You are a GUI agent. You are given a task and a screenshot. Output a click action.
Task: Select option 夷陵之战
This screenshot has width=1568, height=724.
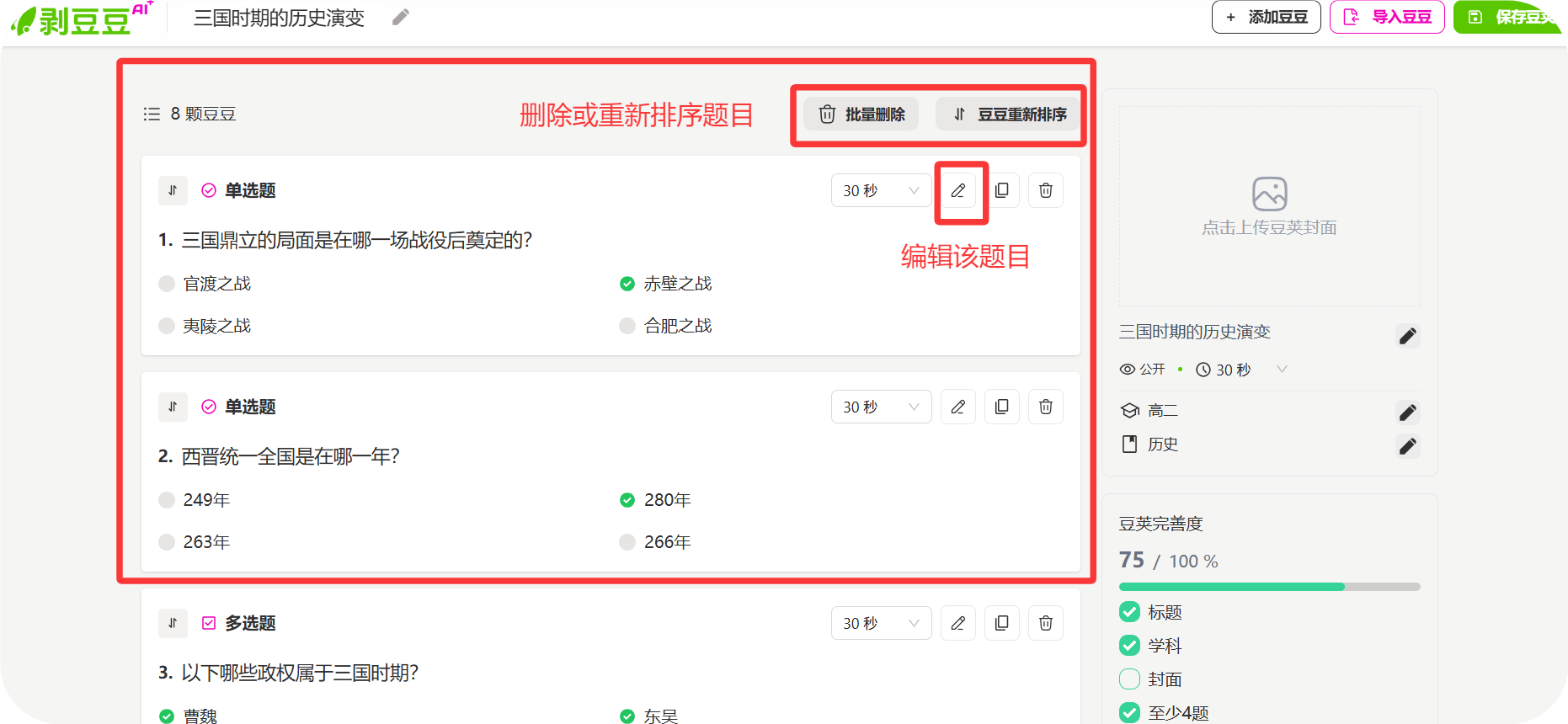point(167,326)
